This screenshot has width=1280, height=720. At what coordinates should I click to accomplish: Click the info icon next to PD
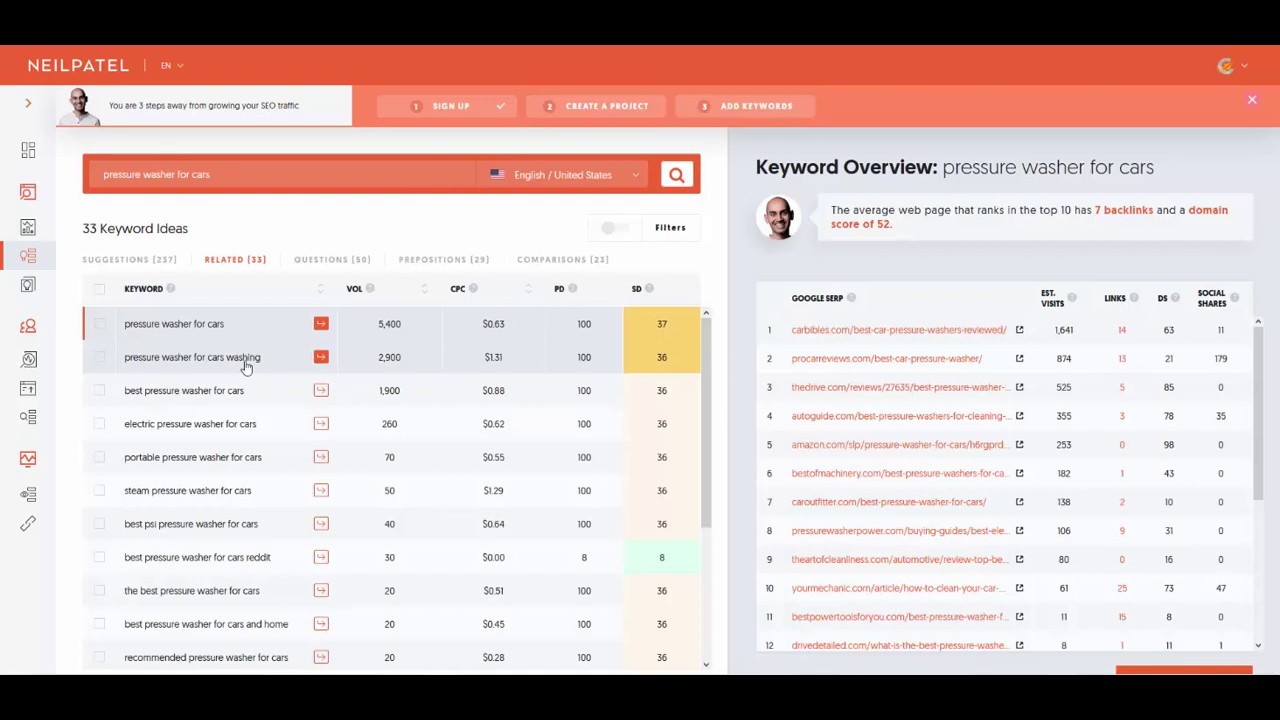pyautogui.click(x=573, y=289)
